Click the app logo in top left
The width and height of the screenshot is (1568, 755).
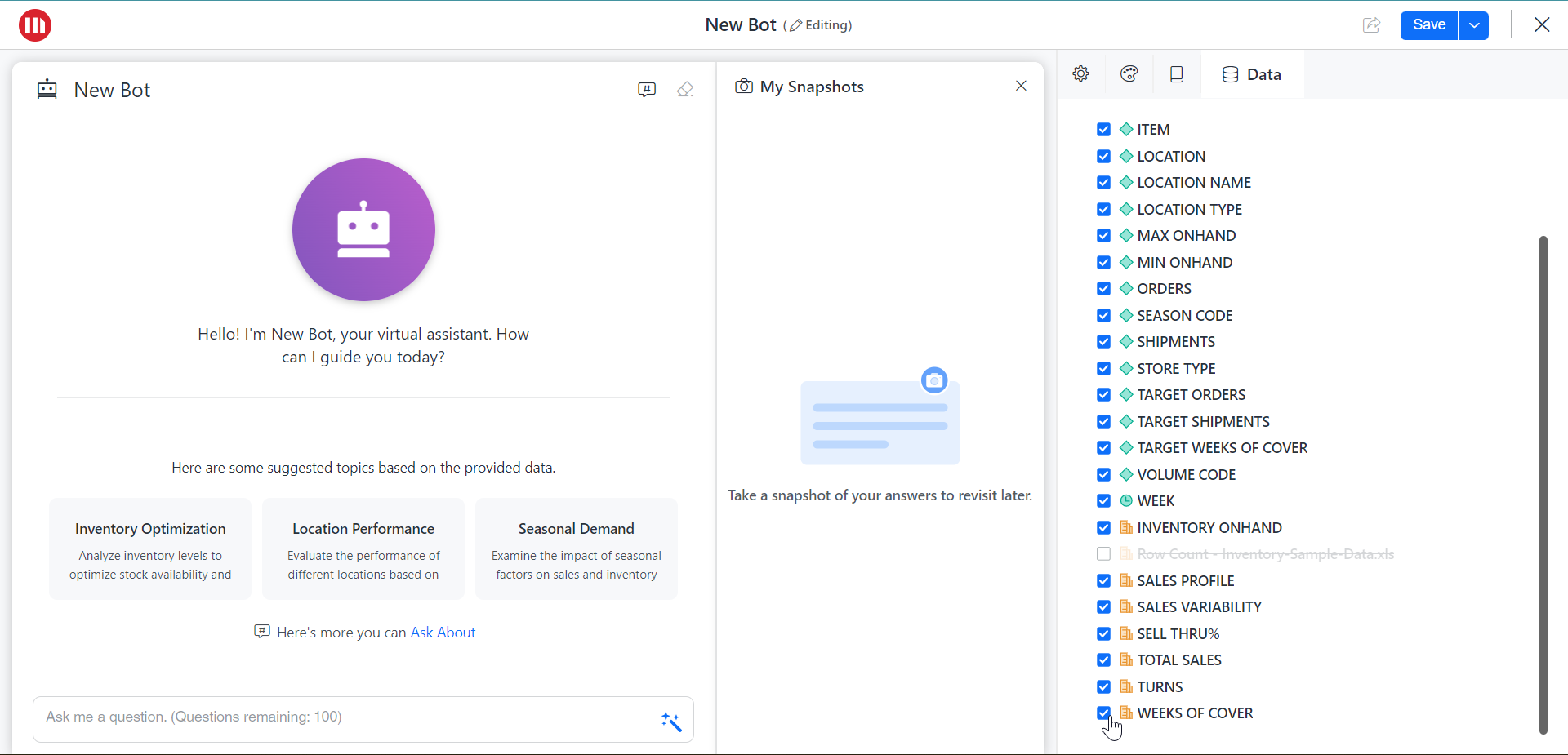click(35, 25)
